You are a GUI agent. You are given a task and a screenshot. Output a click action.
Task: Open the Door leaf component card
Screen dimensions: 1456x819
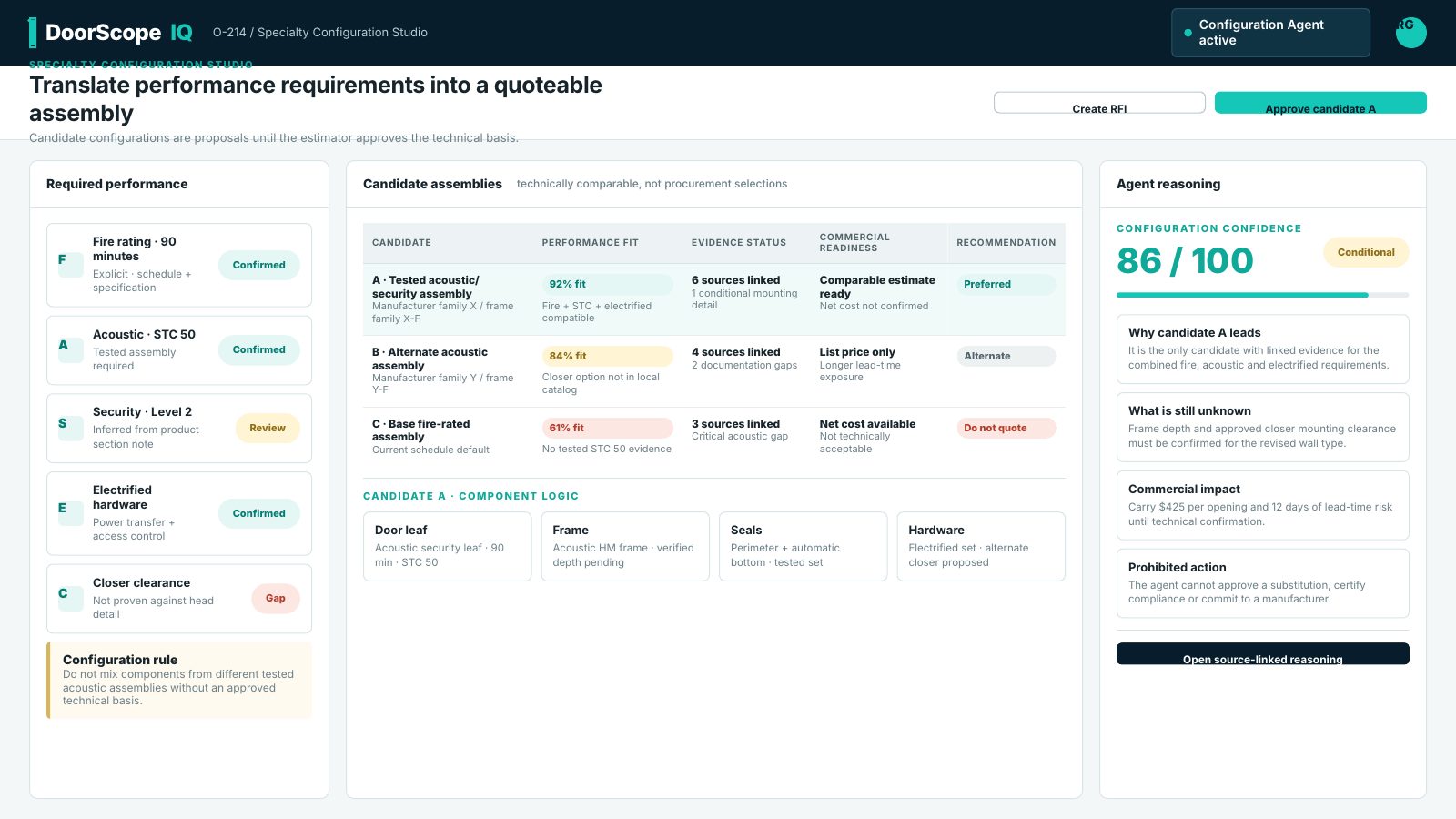pos(447,546)
